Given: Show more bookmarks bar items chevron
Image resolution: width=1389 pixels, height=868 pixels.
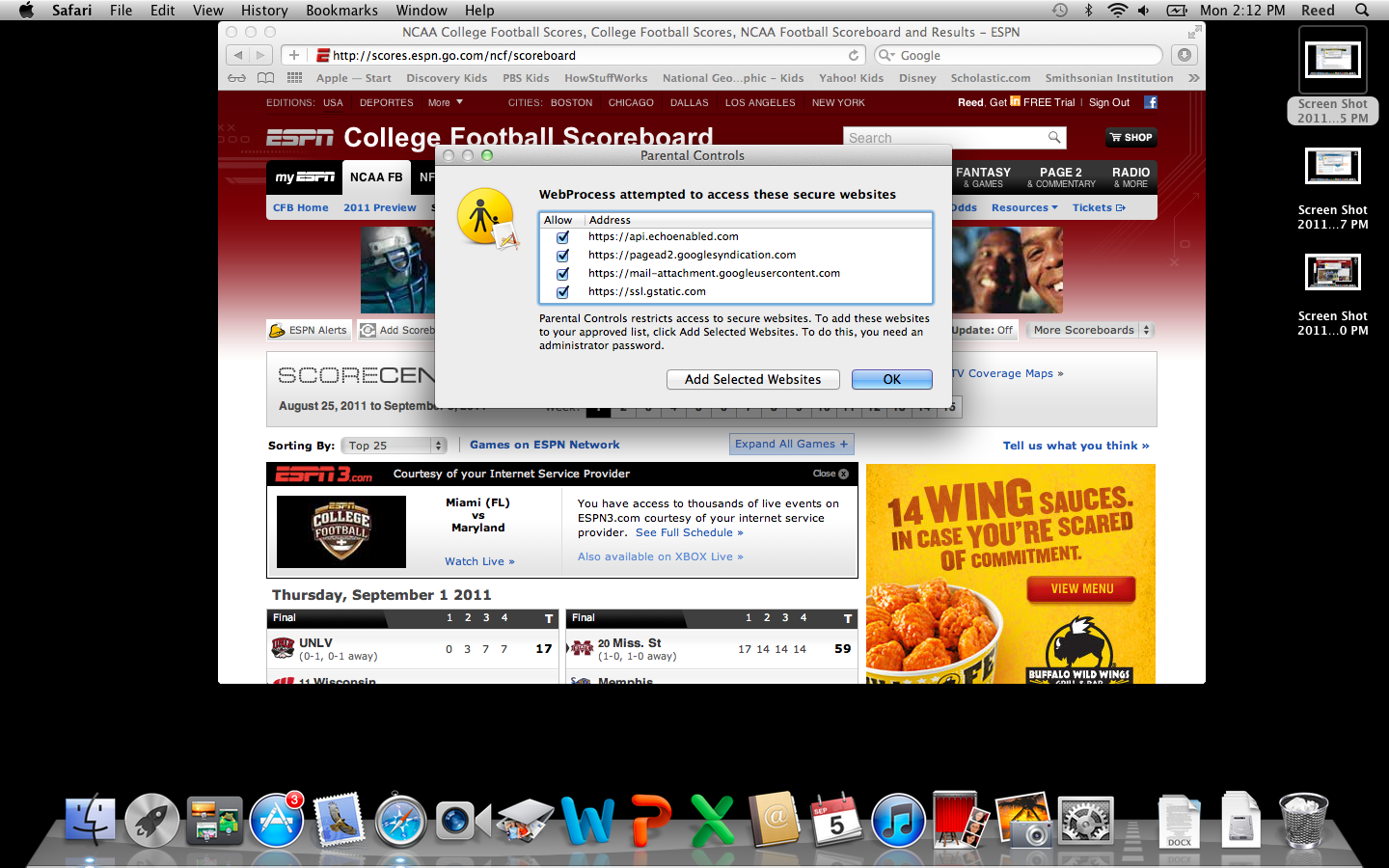Looking at the screenshot, I should pyautogui.click(x=1194, y=78).
